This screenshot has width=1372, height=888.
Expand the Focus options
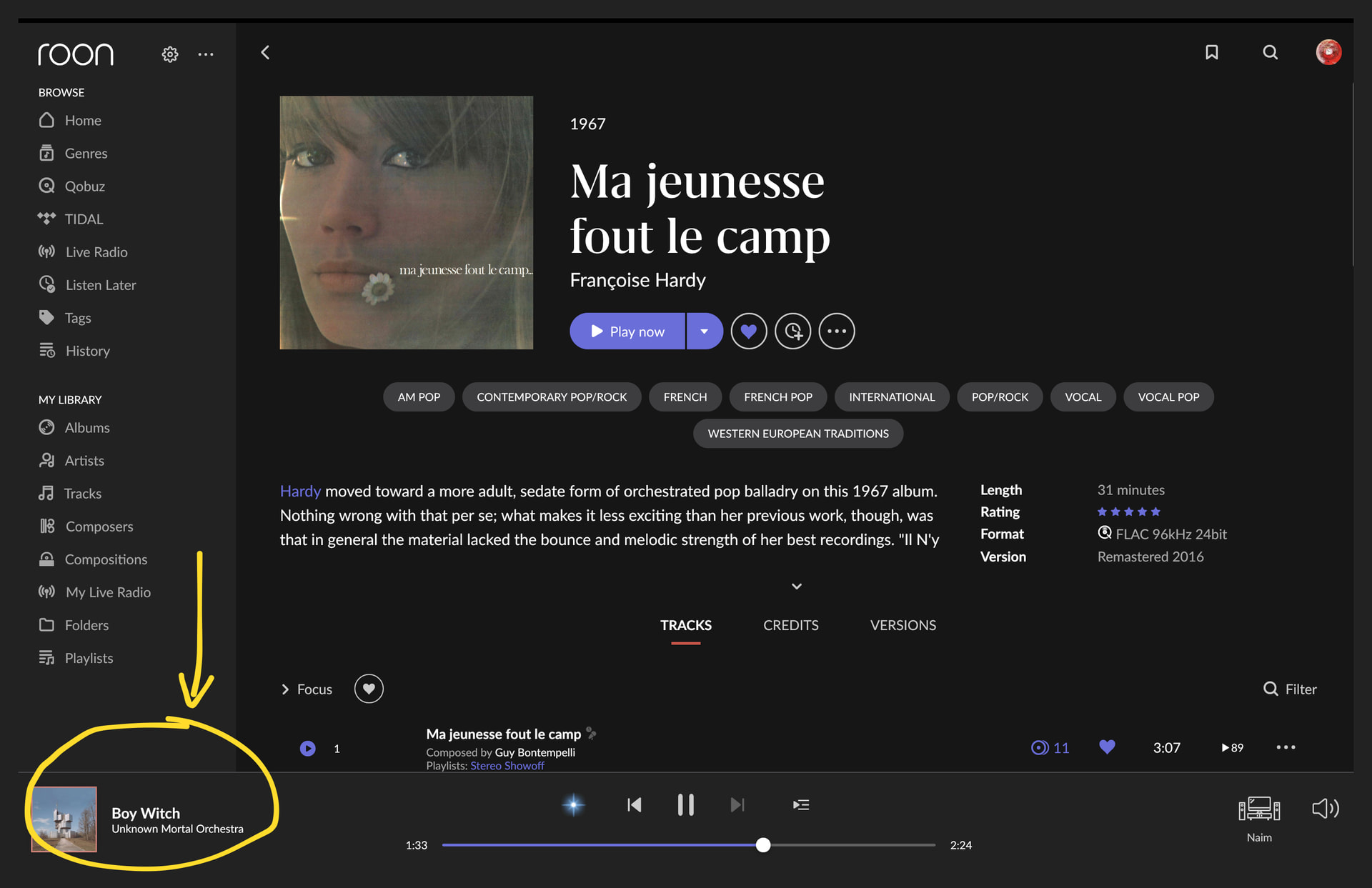(x=307, y=689)
